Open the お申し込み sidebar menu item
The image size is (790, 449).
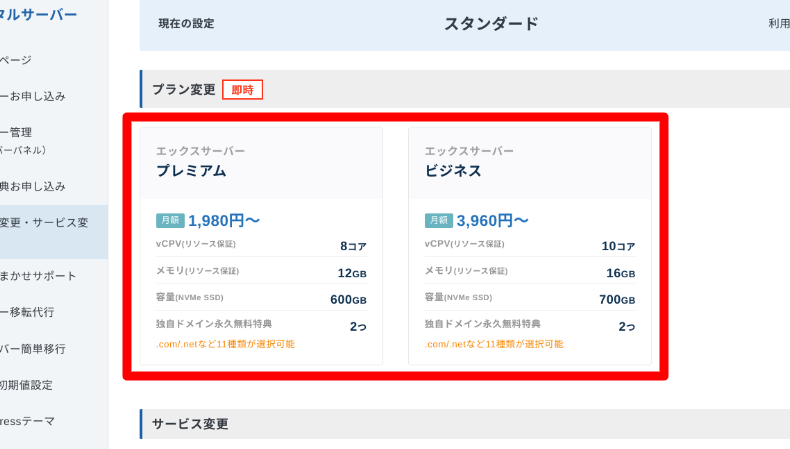33,96
